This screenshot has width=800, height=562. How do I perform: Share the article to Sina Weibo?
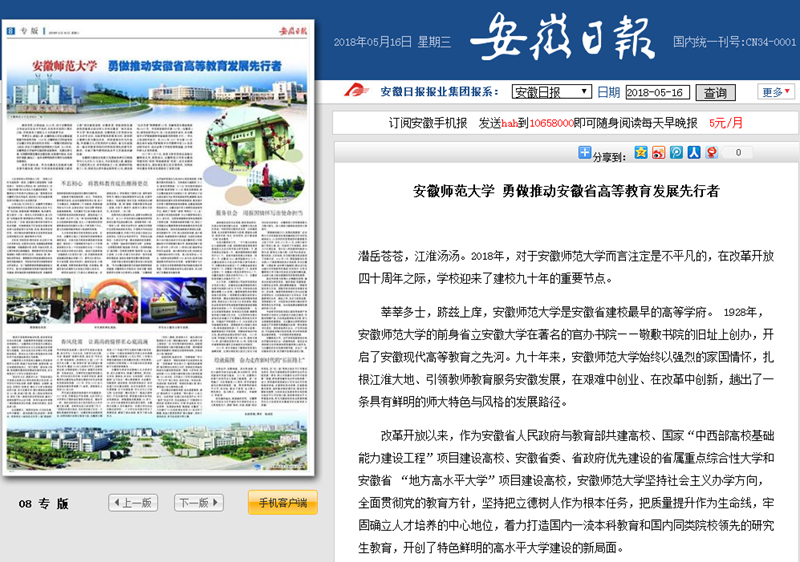pos(659,152)
